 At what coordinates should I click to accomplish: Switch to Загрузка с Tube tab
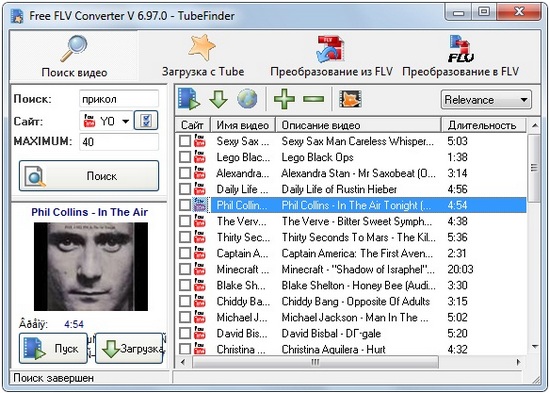(203, 56)
